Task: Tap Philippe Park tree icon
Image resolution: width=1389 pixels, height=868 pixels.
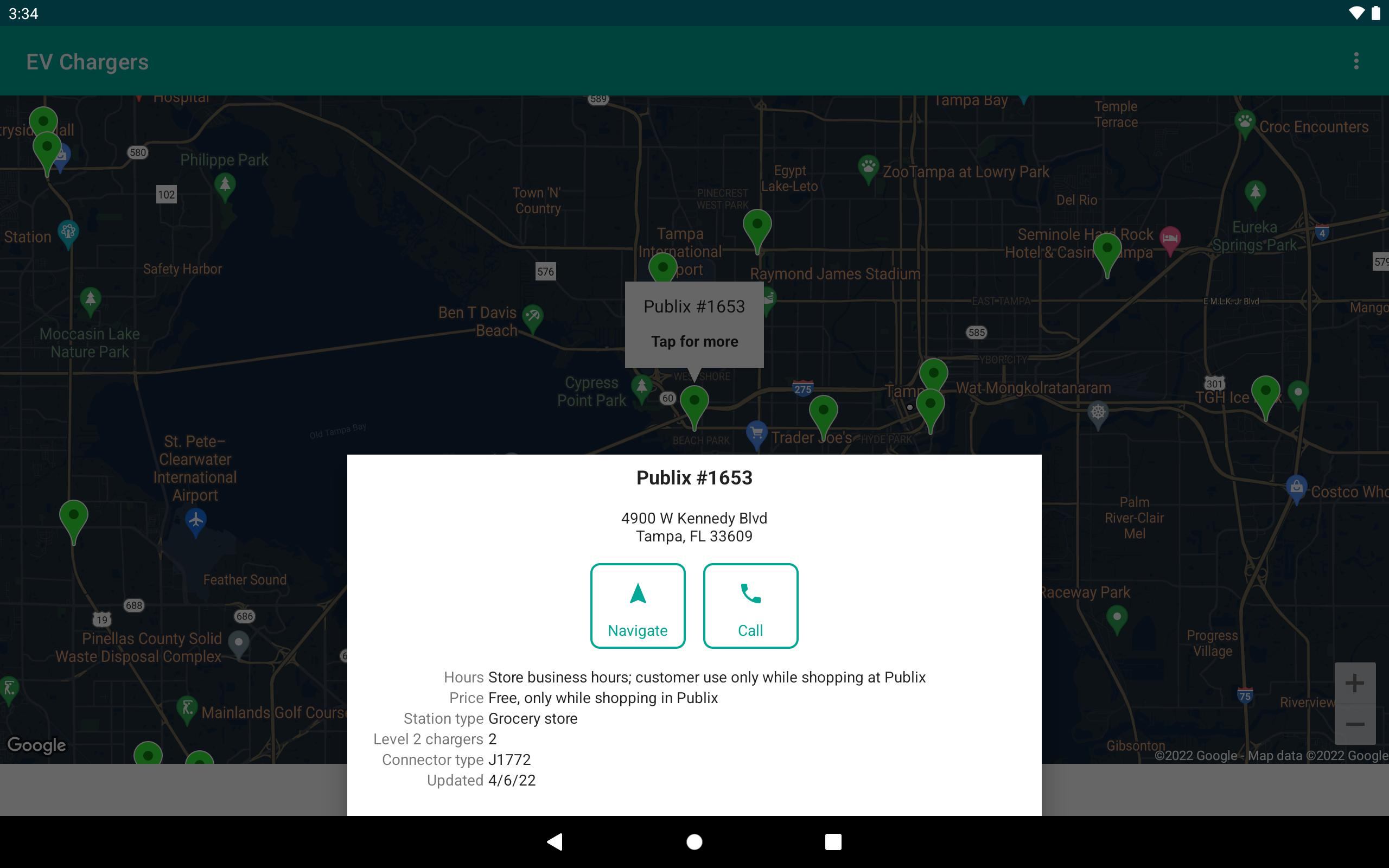Action: click(225, 187)
